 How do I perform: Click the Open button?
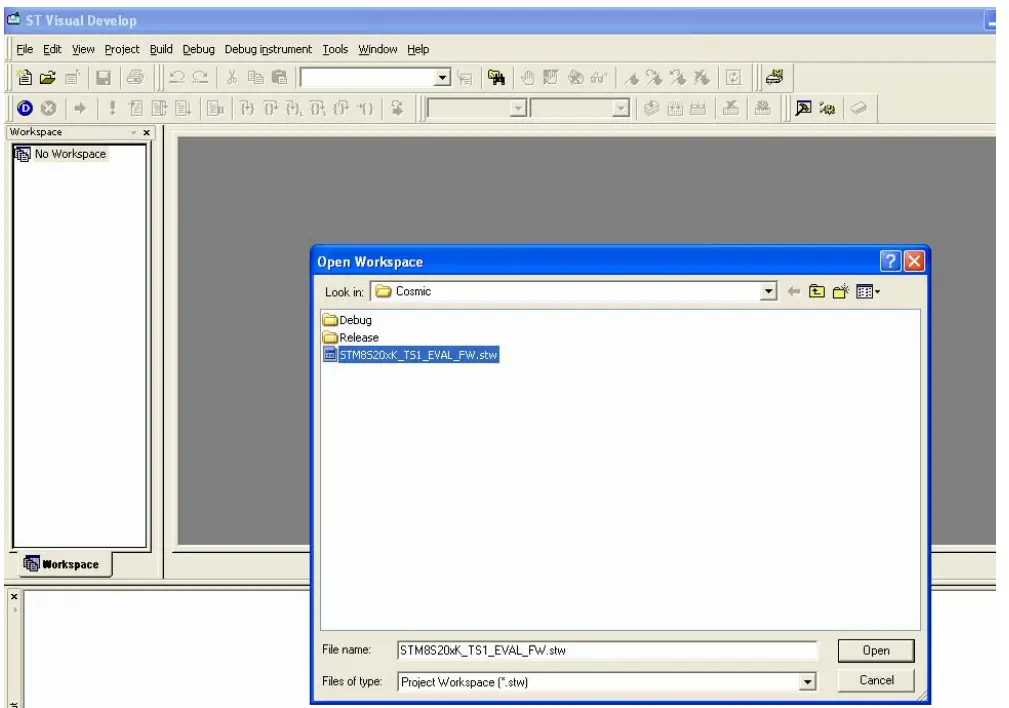coord(876,651)
